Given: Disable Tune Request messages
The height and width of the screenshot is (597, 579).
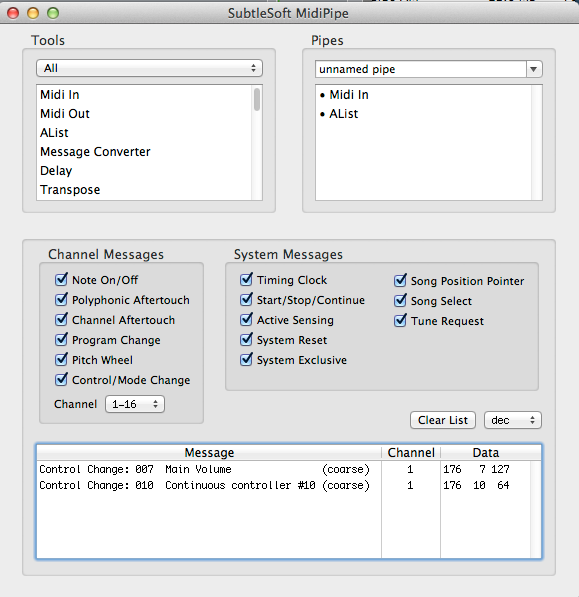Looking at the screenshot, I should click(400, 321).
